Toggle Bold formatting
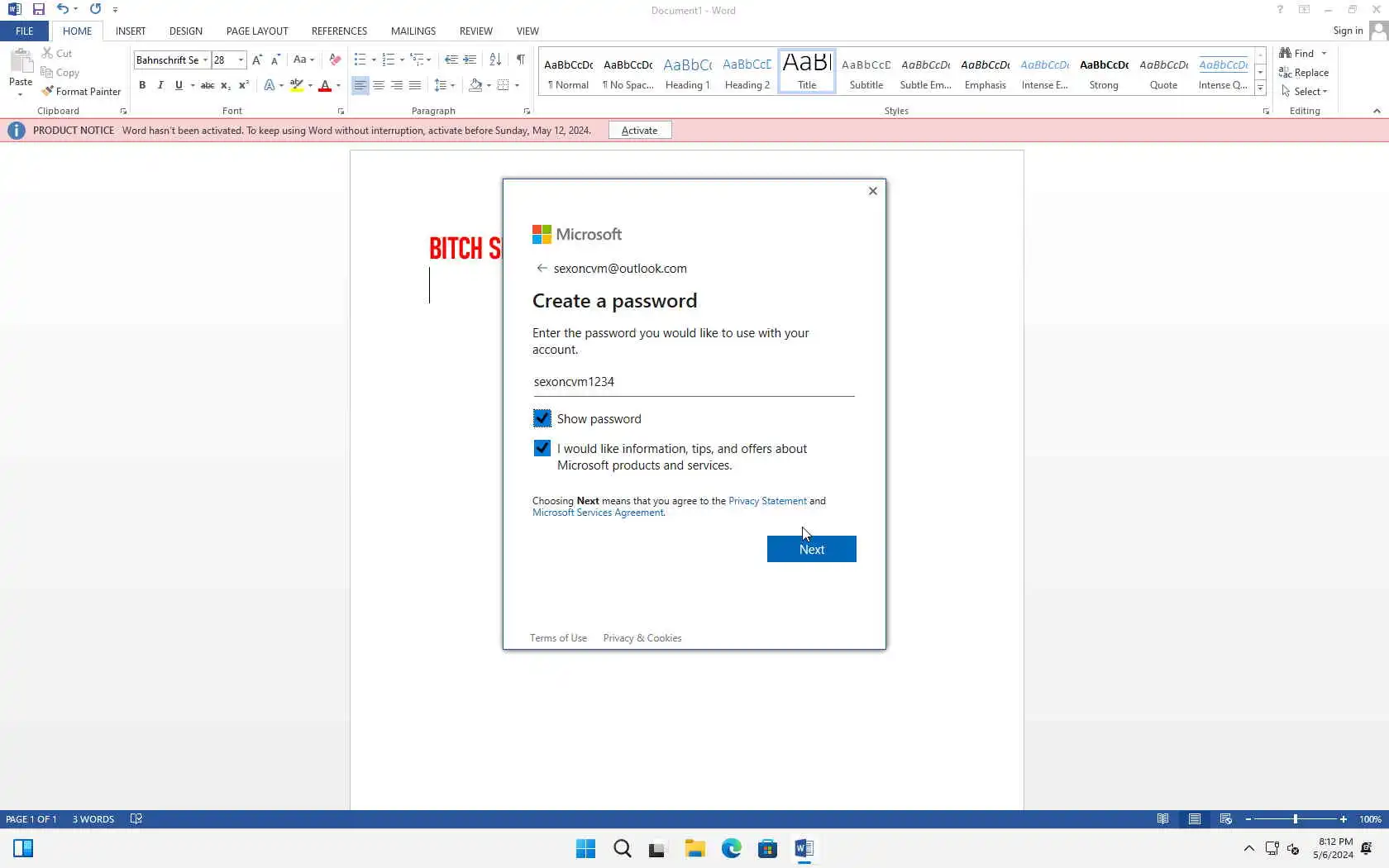 142,85
